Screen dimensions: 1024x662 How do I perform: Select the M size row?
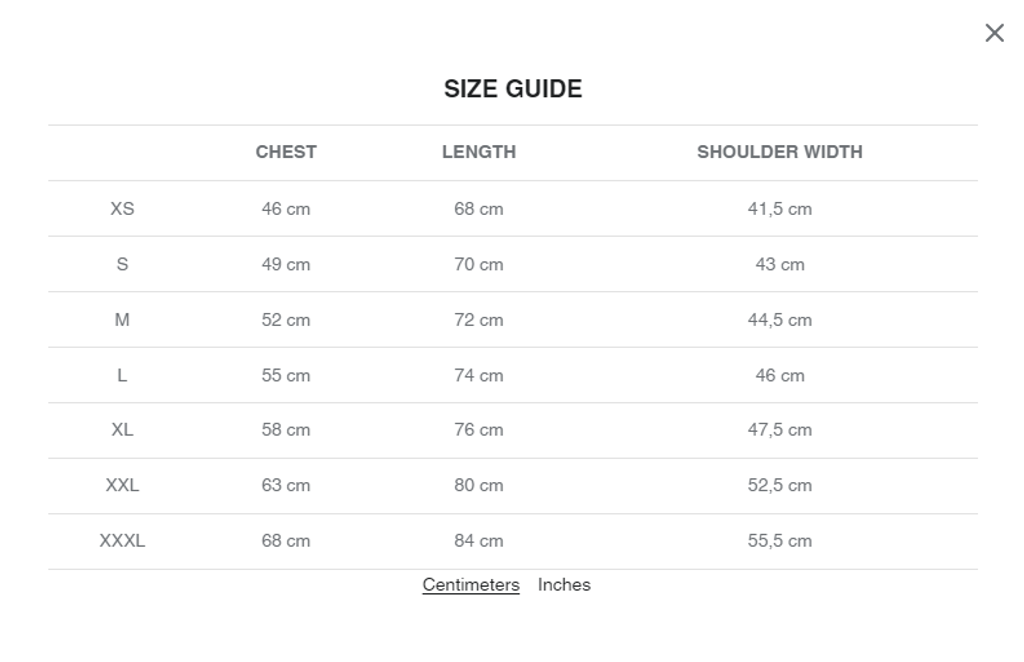tap(122, 320)
